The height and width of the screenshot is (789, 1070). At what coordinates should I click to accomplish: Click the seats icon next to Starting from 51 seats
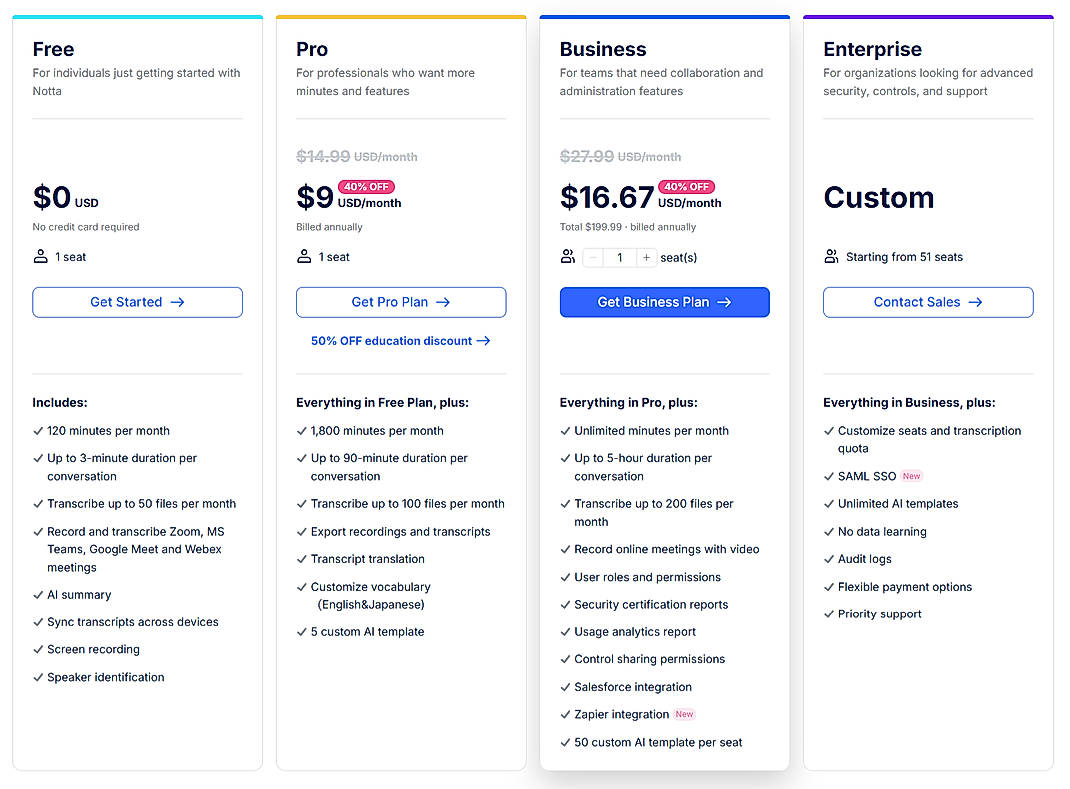pyautogui.click(x=831, y=257)
